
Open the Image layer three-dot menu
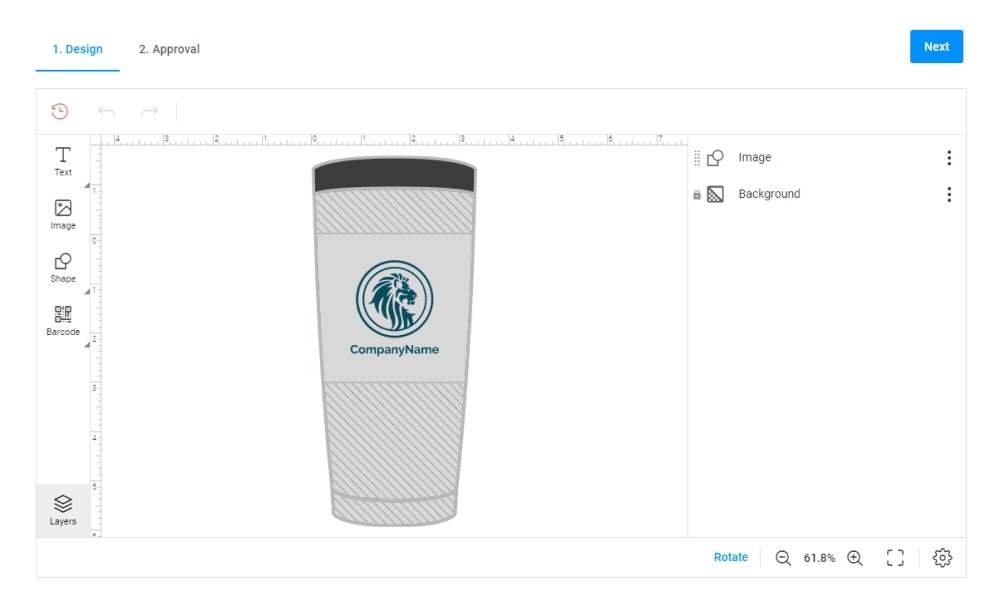949,158
